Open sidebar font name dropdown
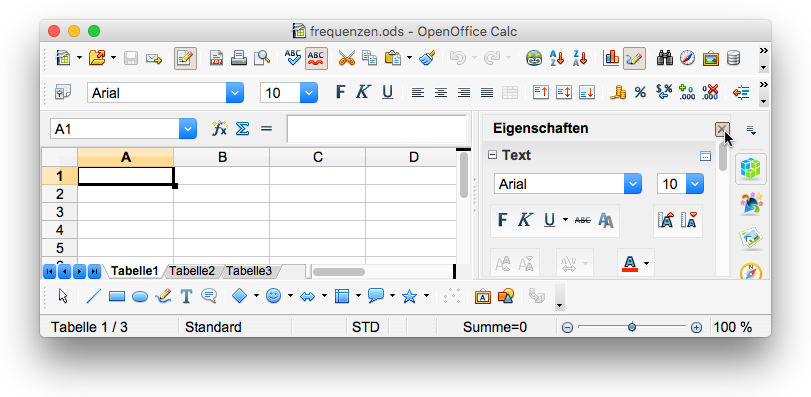Screen dimensions: 811x397 633,184
